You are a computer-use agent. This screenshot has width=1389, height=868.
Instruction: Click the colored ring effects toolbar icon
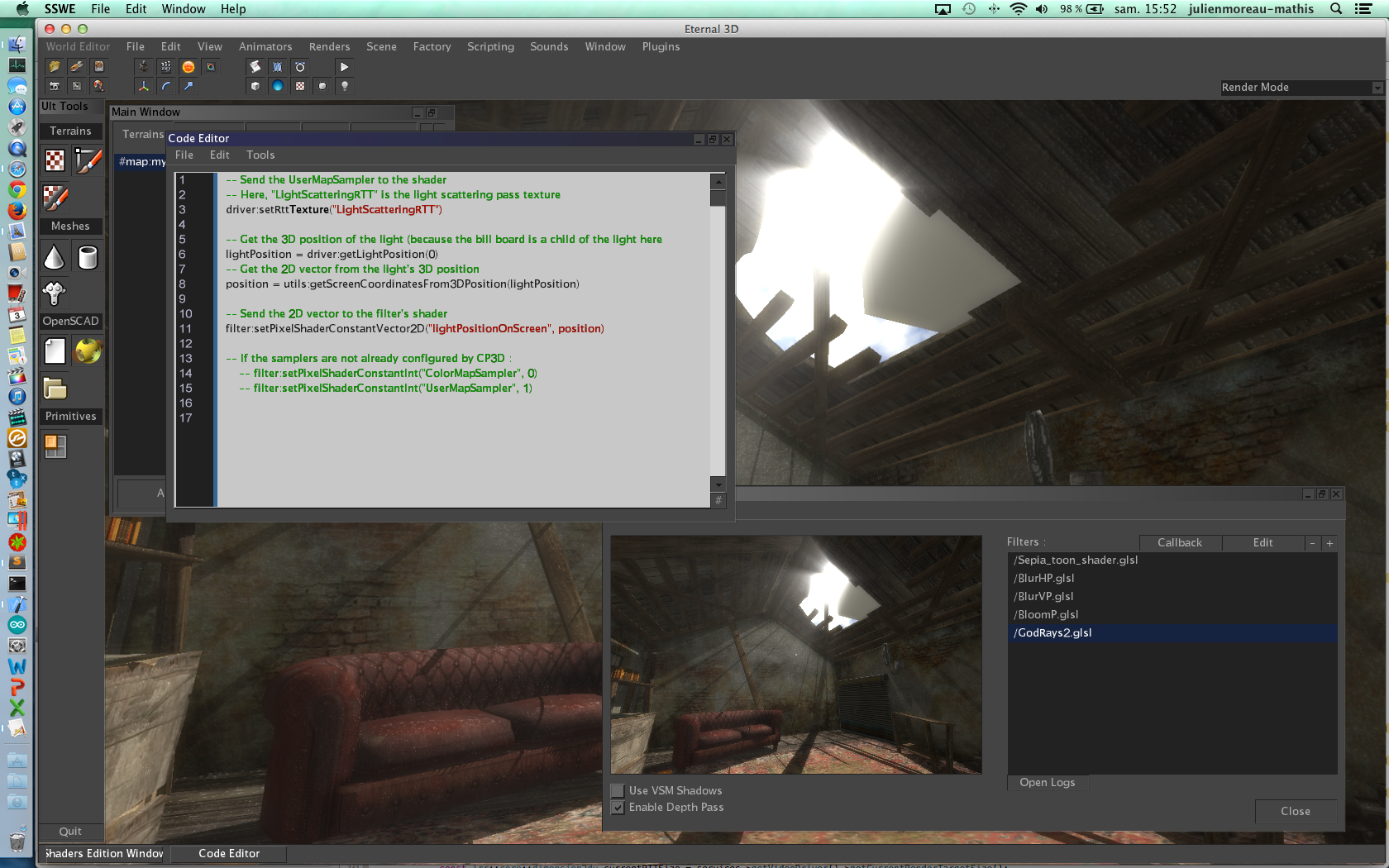[x=211, y=66]
